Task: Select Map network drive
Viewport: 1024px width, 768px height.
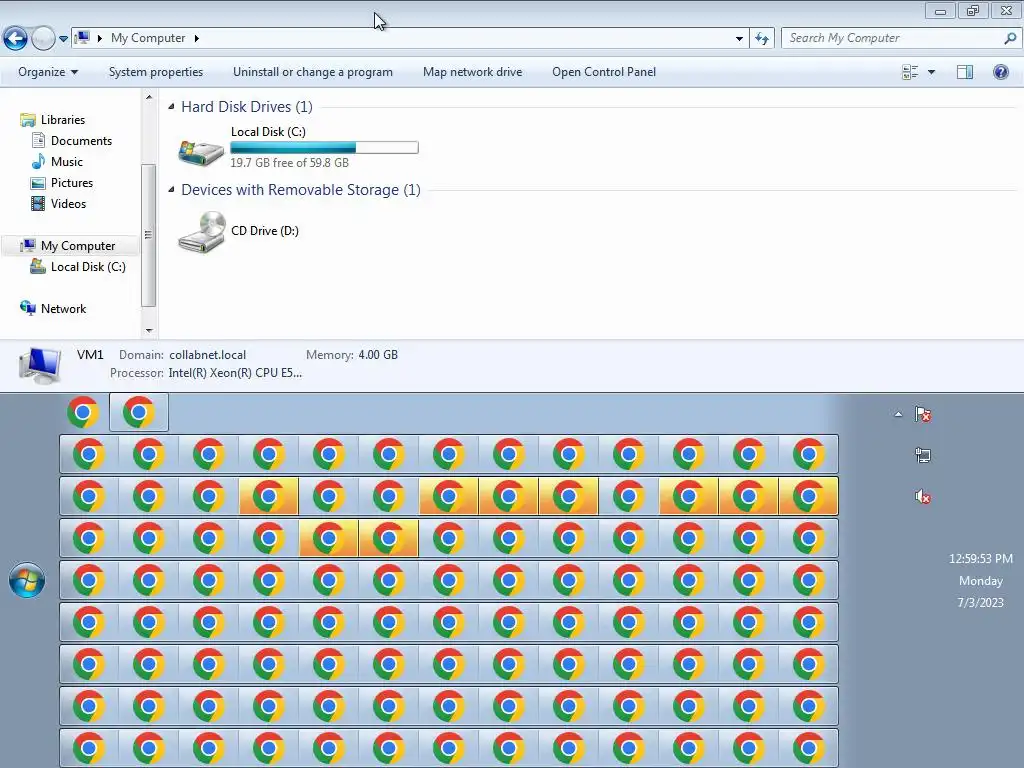Action: click(472, 72)
